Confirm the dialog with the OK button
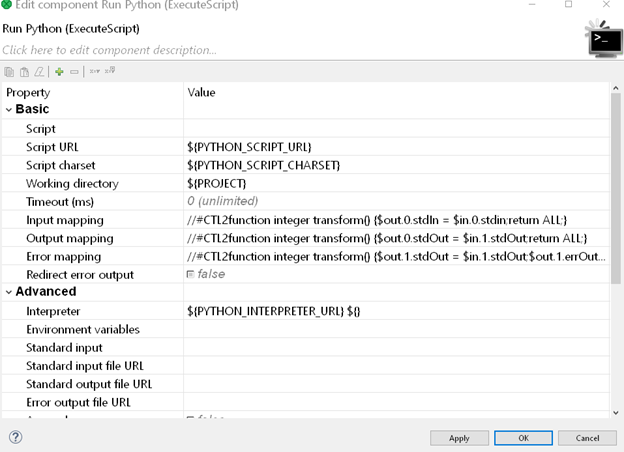 click(x=523, y=438)
